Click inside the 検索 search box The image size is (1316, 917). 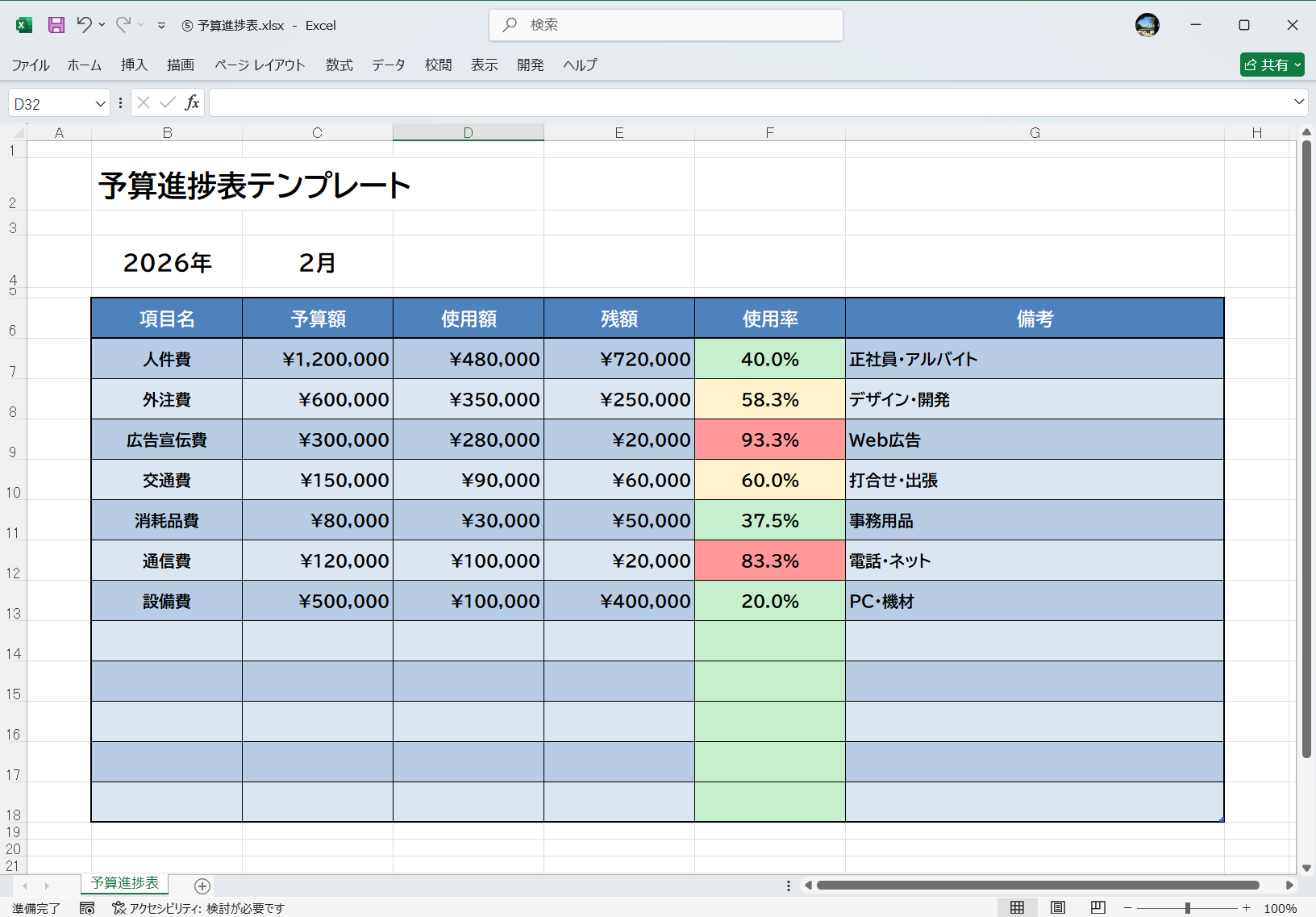point(667,25)
